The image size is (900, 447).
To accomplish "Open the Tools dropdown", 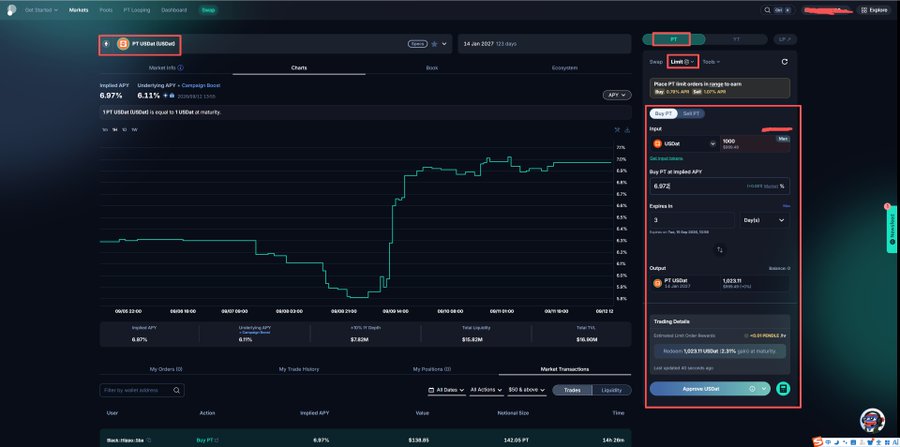I will point(711,61).
